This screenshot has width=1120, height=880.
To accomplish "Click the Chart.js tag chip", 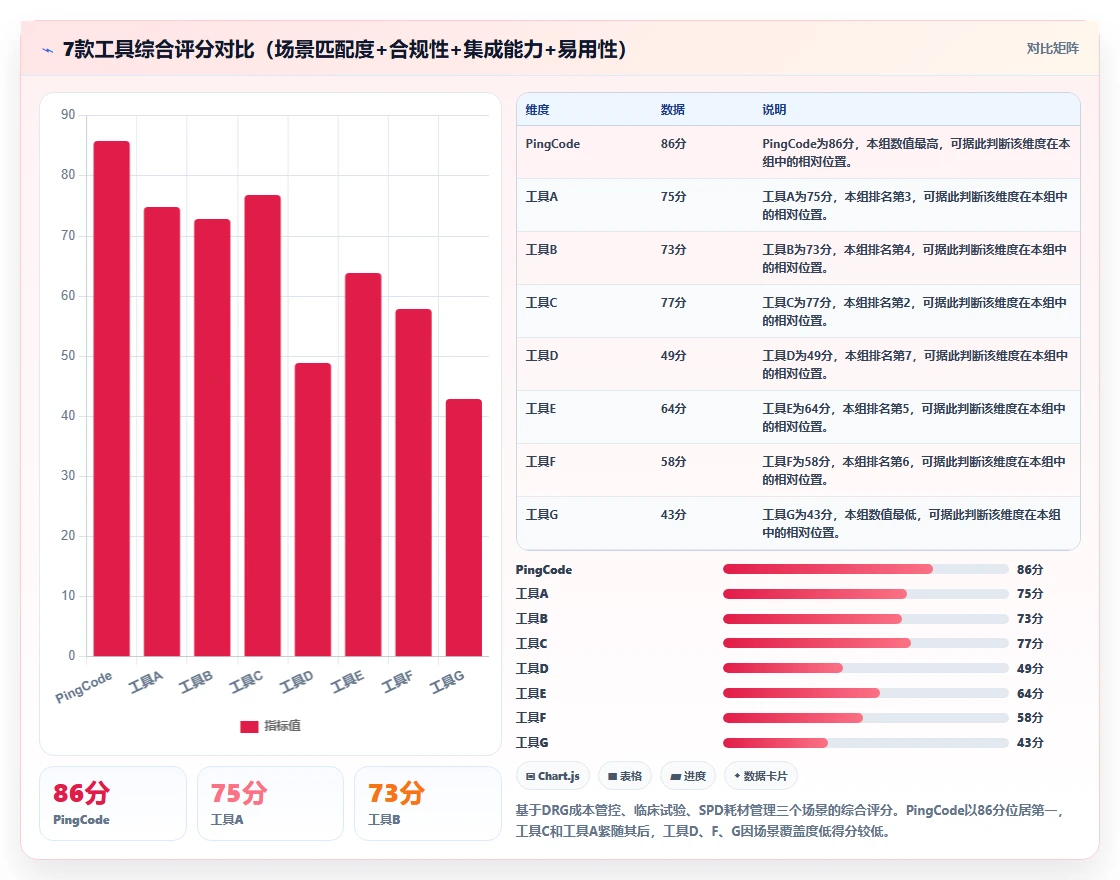I will pos(552,776).
